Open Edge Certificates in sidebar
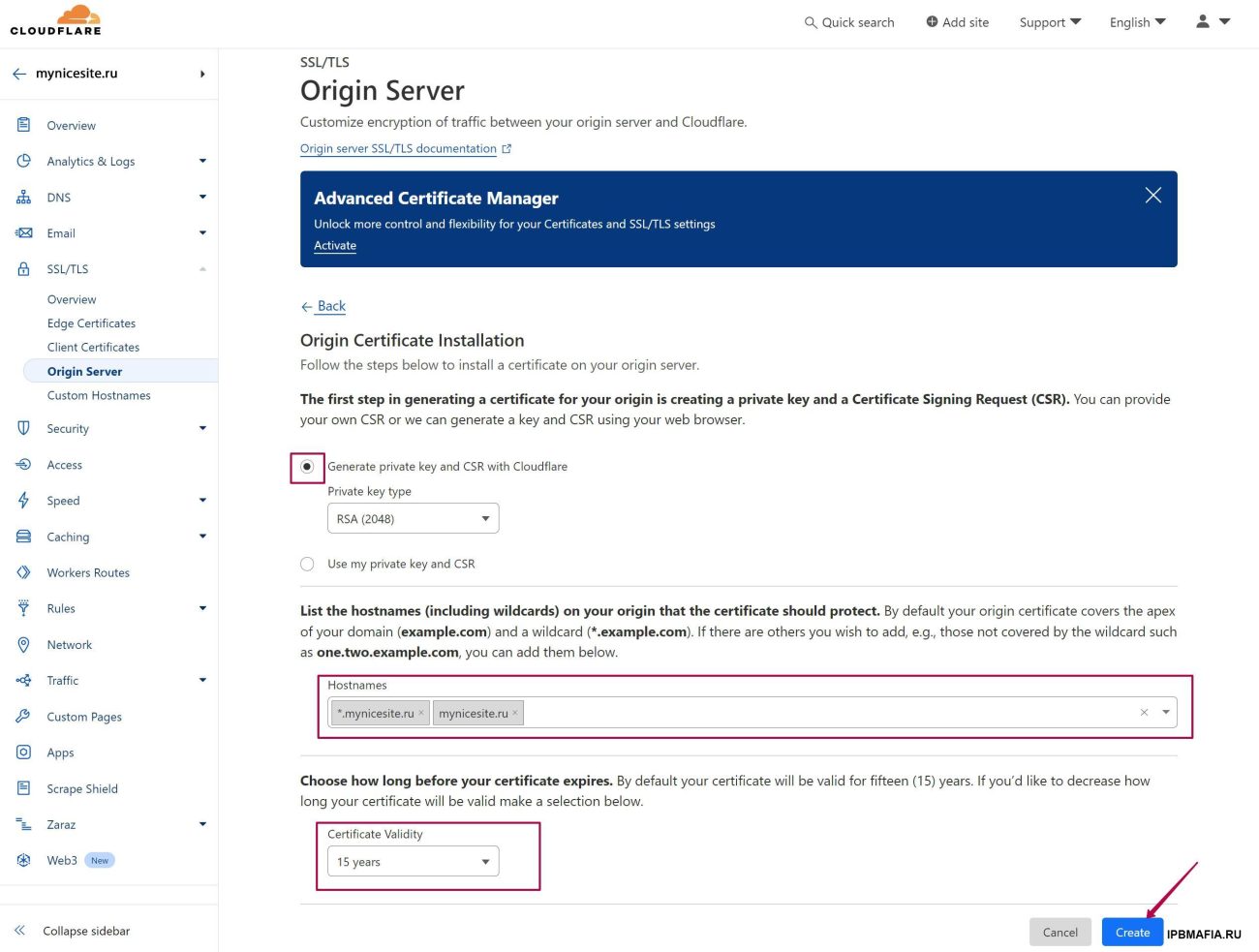 [91, 323]
